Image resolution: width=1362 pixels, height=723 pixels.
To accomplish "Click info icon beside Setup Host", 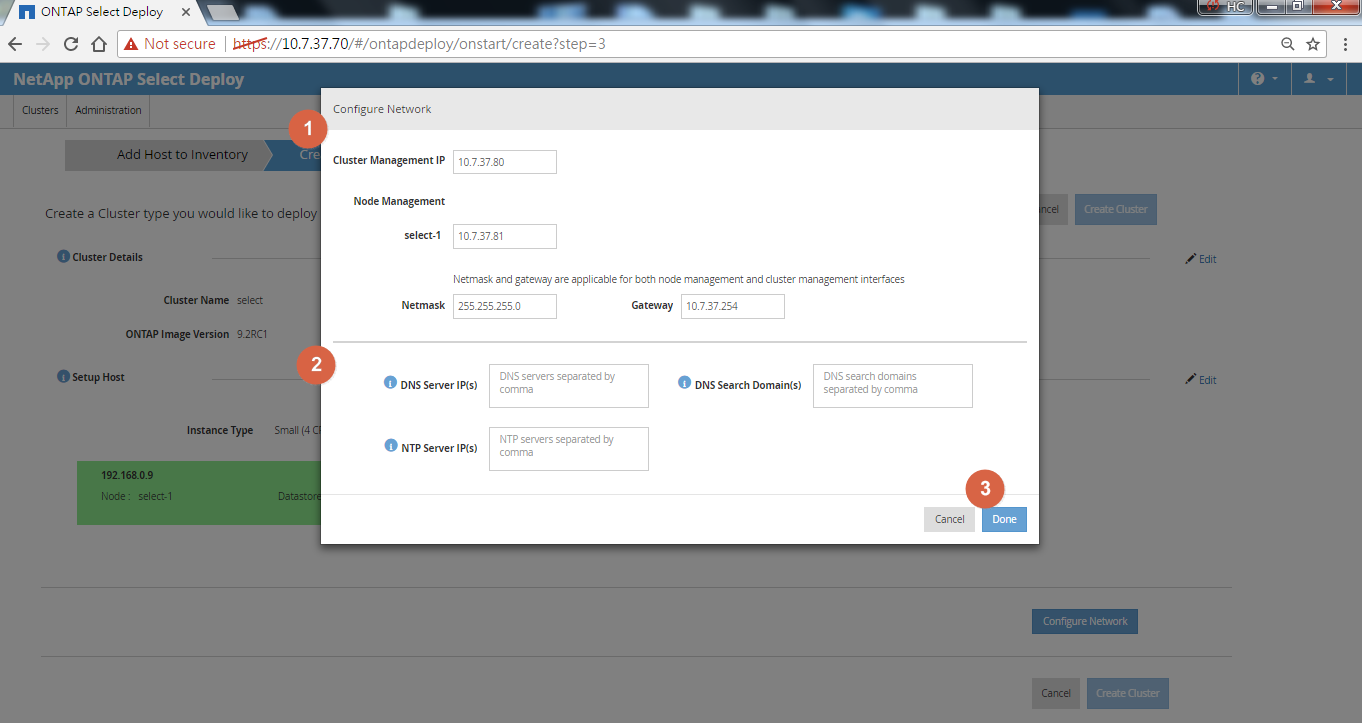I will 64,377.
